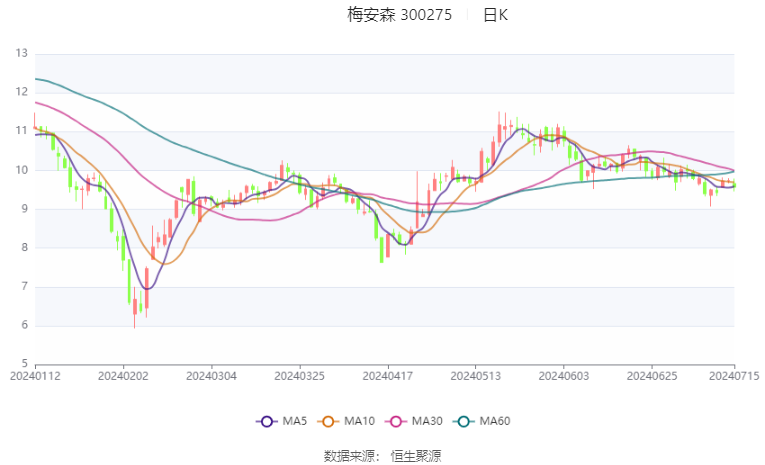The image size is (765, 465).
Task: Click the 20240417 x-axis date label
Action: 388,376
